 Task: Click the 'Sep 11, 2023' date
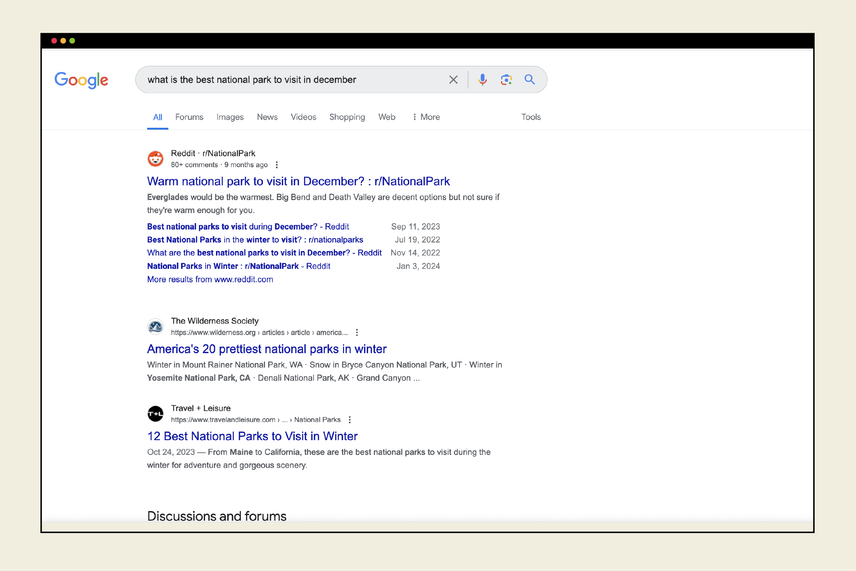tap(415, 227)
